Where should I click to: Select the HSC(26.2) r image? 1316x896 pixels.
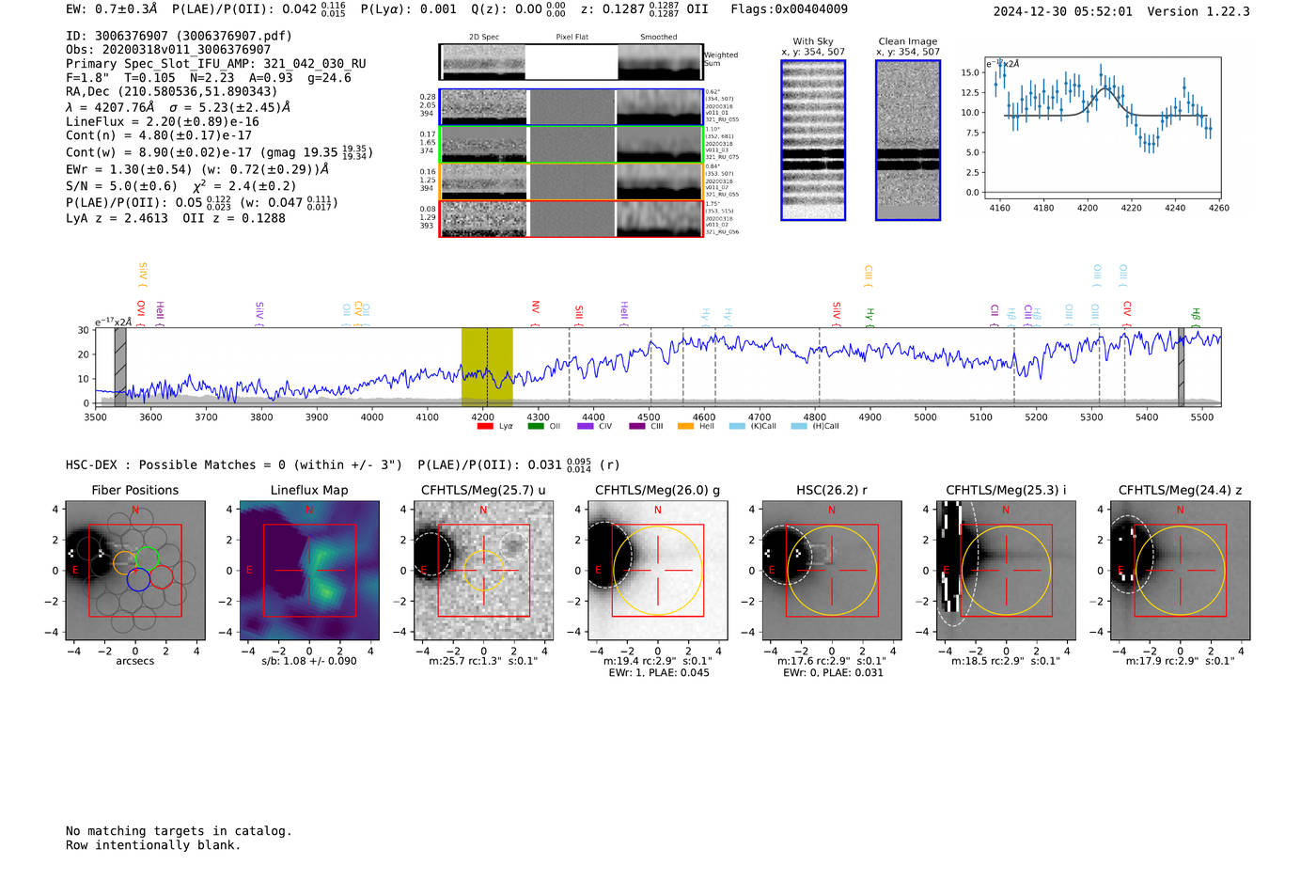coord(832,571)
